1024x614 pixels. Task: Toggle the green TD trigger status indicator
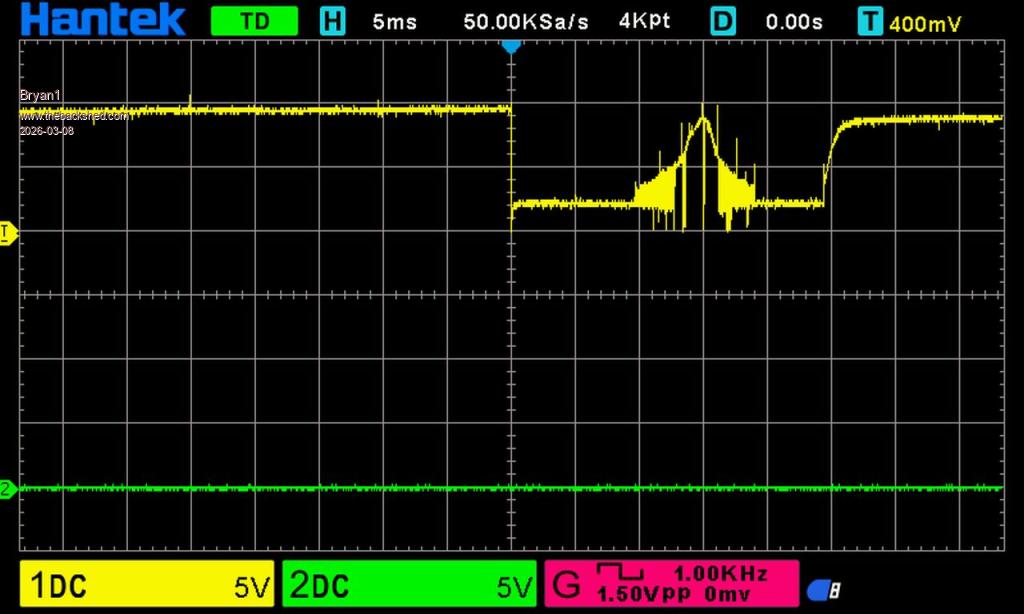coord(255,21)
